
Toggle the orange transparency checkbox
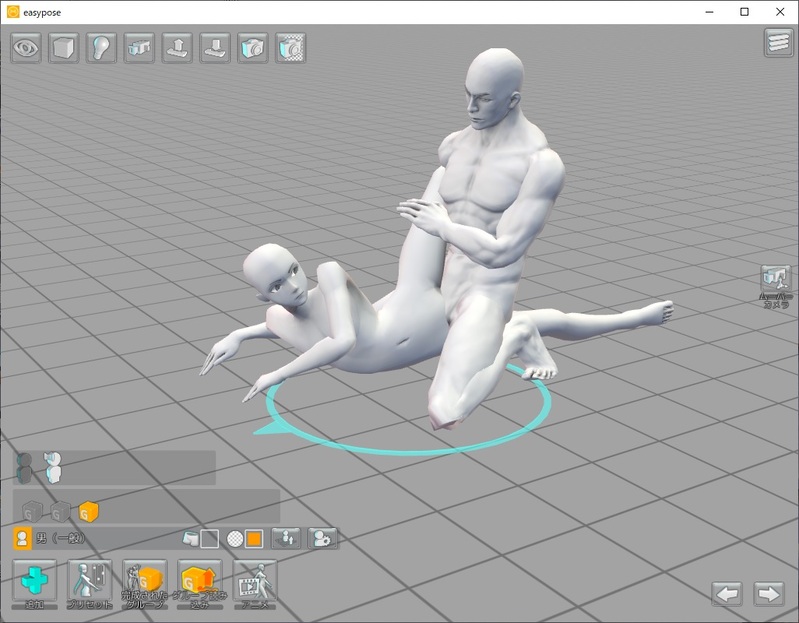[x=254, y=538]
